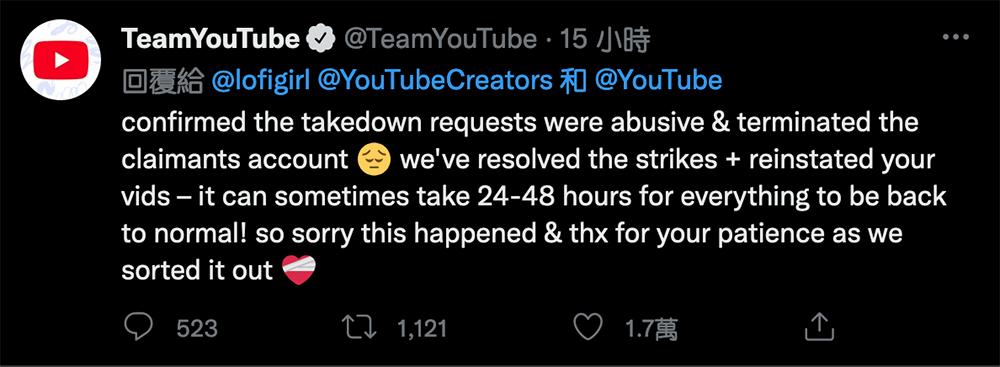Viewport: 1000px width, 367px height.
Task: Click the 1.7萬 likes count
Action: [x=651, y=329]
